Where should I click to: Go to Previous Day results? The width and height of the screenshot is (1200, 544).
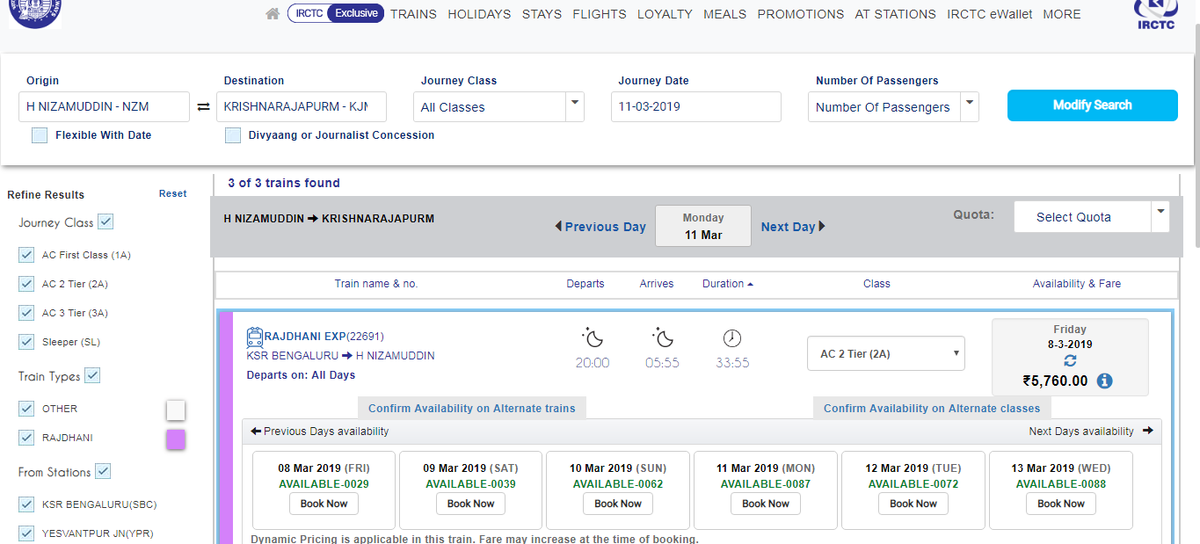point(600,227)
